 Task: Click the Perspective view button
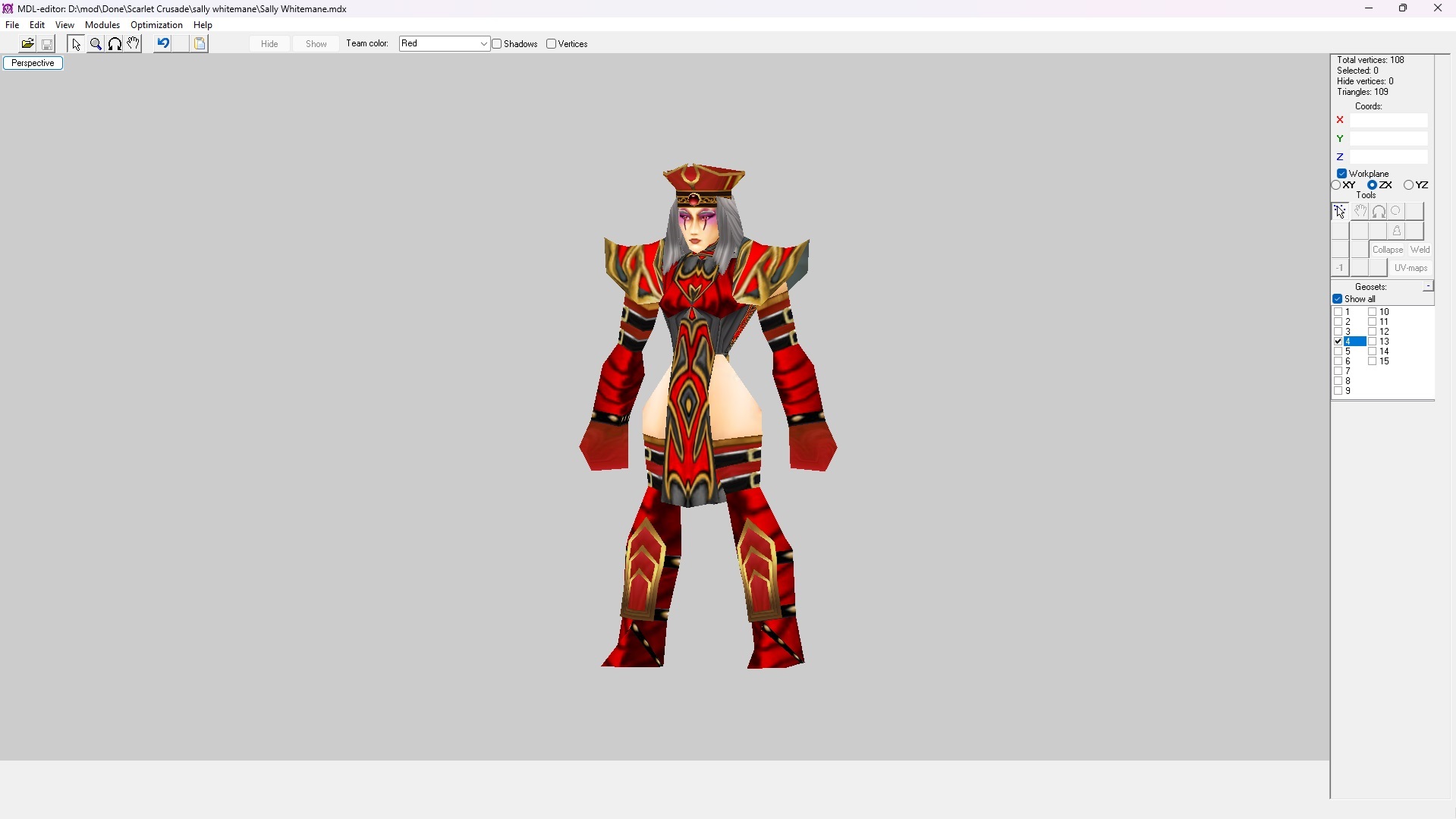(33, 64)
